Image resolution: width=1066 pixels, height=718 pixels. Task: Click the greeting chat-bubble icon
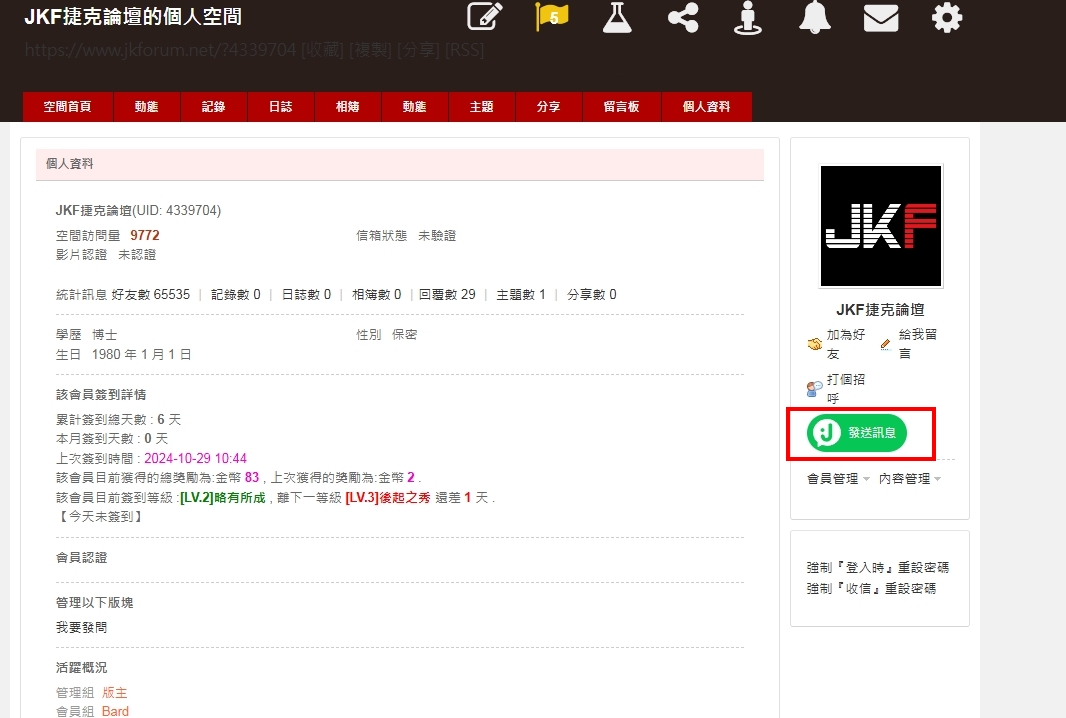pyautogui.click(x=814, y=389)
